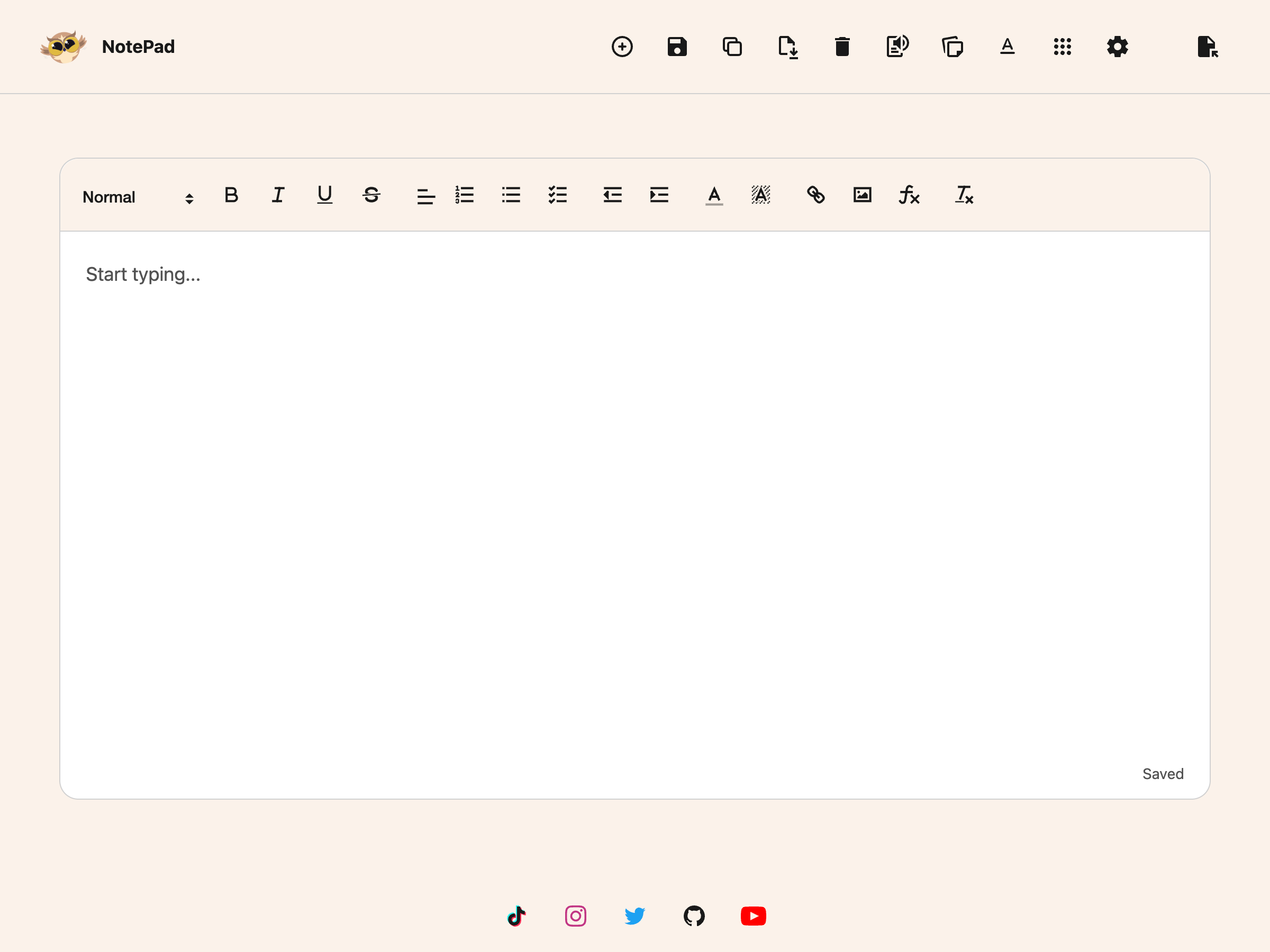Screen dimensions: 1270x952
Task: Insert a hyperlink
Action: [815, 195]
